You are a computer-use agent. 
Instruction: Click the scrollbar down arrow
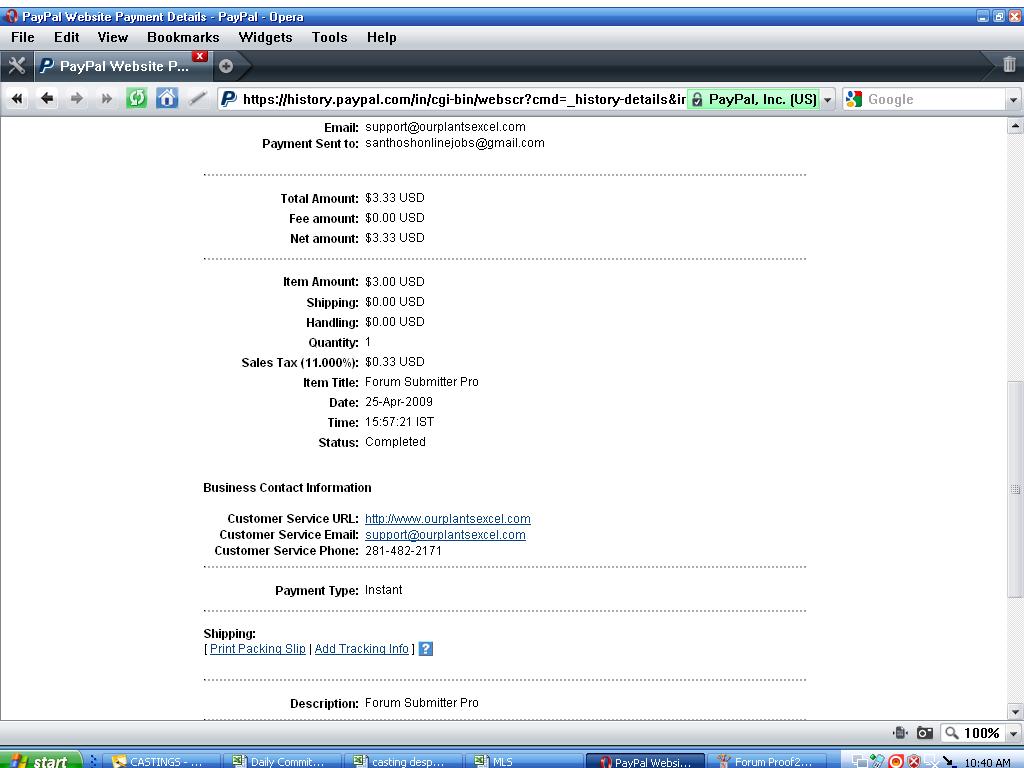click(1015, 712)
